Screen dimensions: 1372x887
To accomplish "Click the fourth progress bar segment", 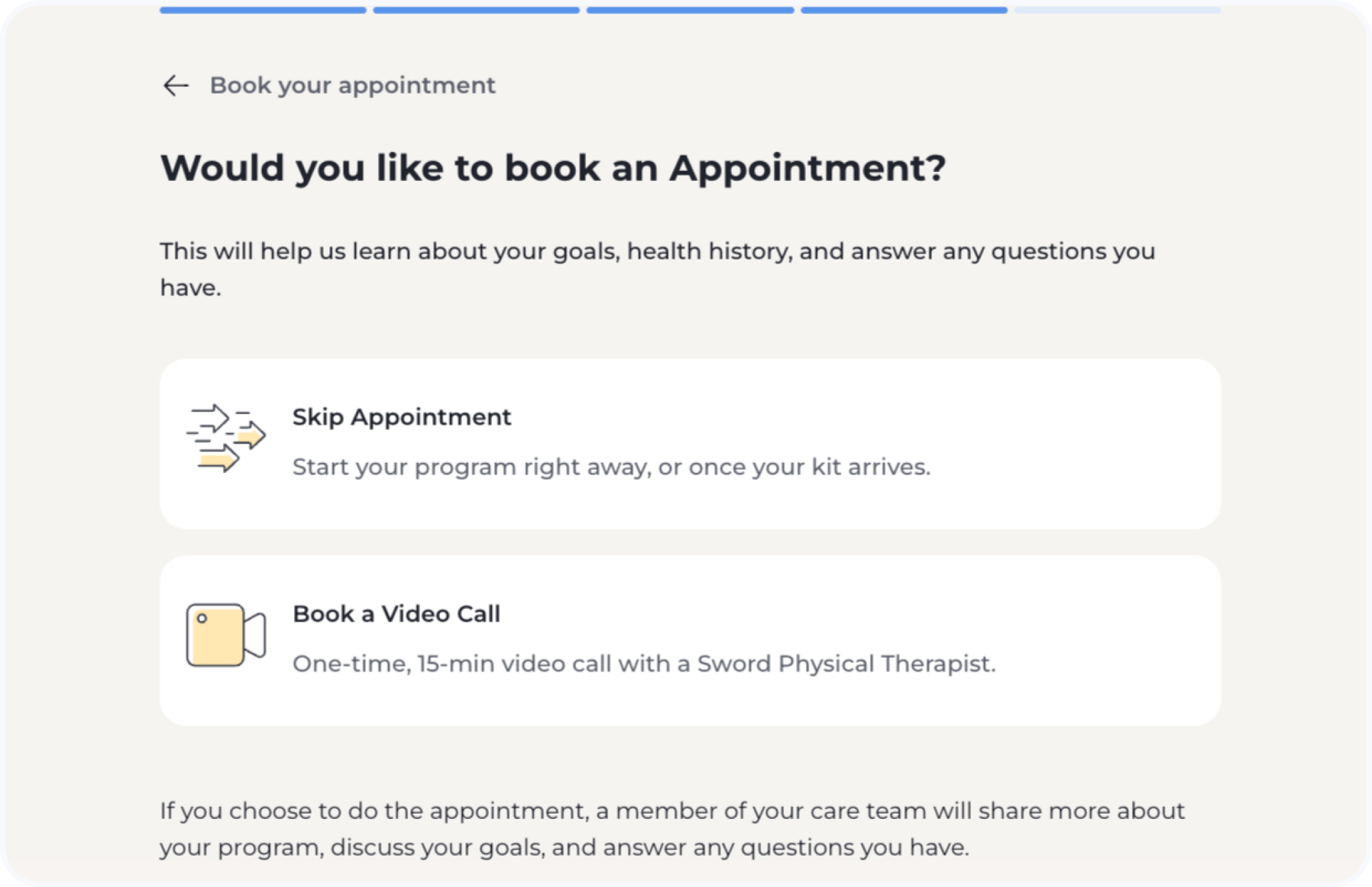I will 904,10.
